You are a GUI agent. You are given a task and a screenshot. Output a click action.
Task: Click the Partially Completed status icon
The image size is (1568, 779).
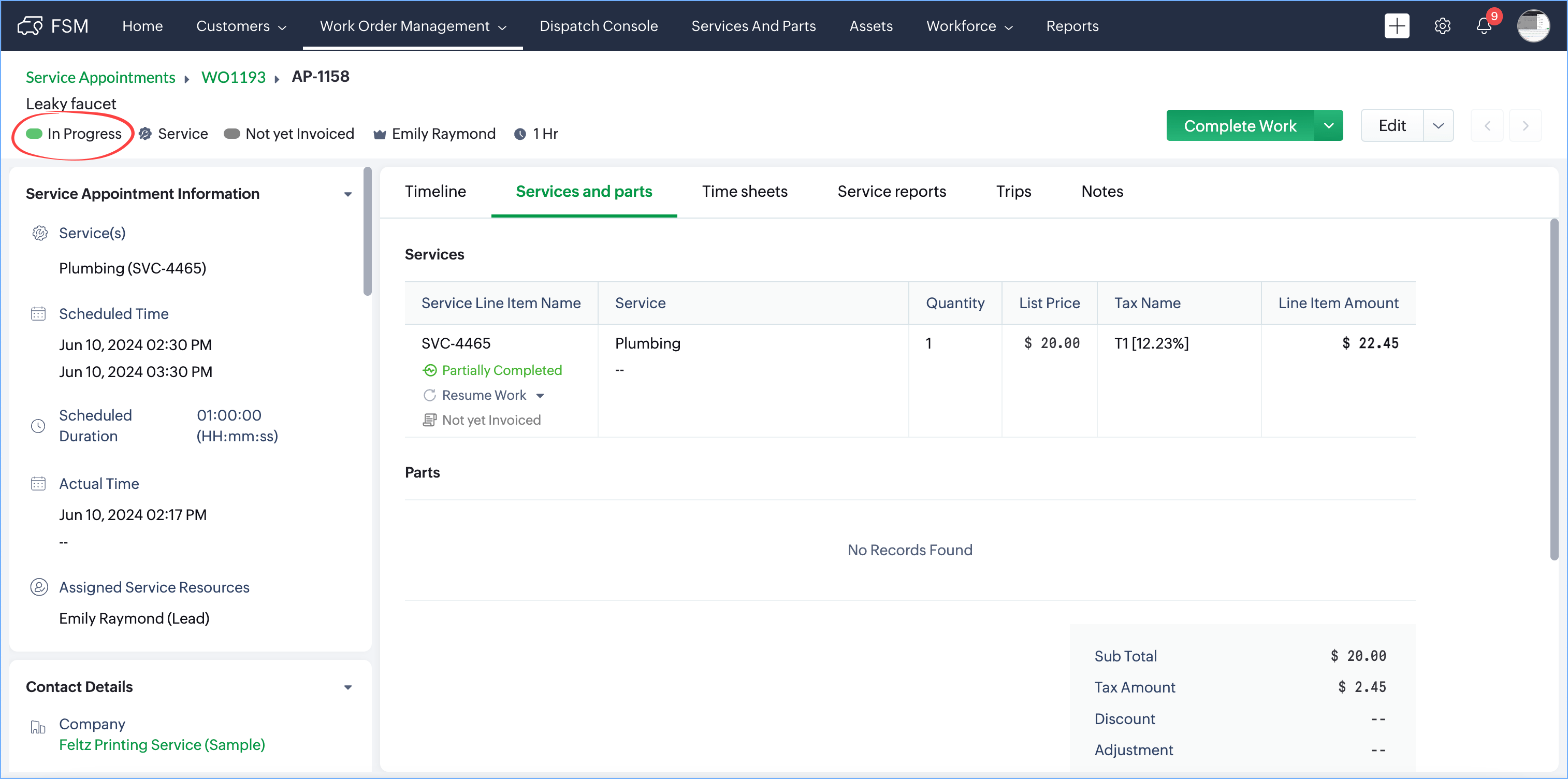430,370
